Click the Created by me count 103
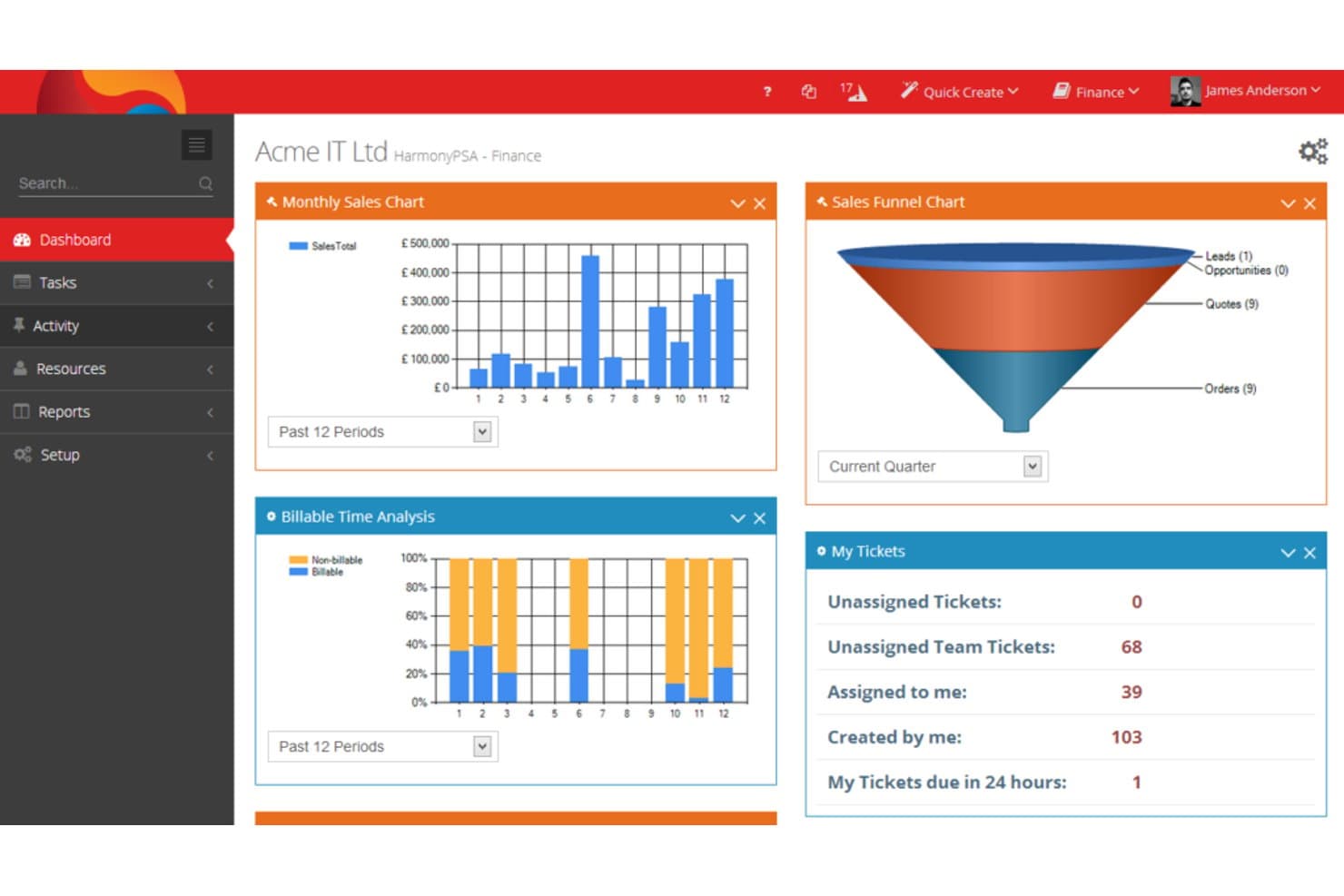 point(1126,737)
